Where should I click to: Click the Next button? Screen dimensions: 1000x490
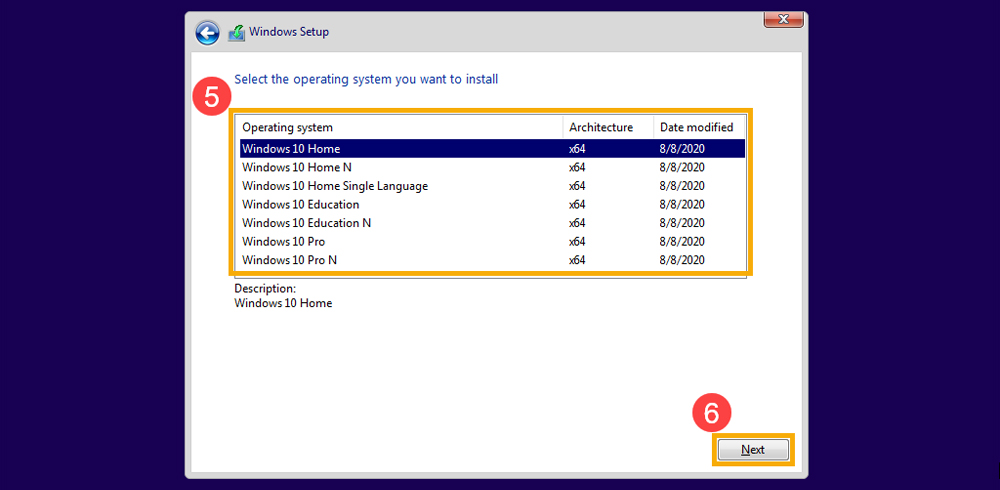click(x=753, y=450)
